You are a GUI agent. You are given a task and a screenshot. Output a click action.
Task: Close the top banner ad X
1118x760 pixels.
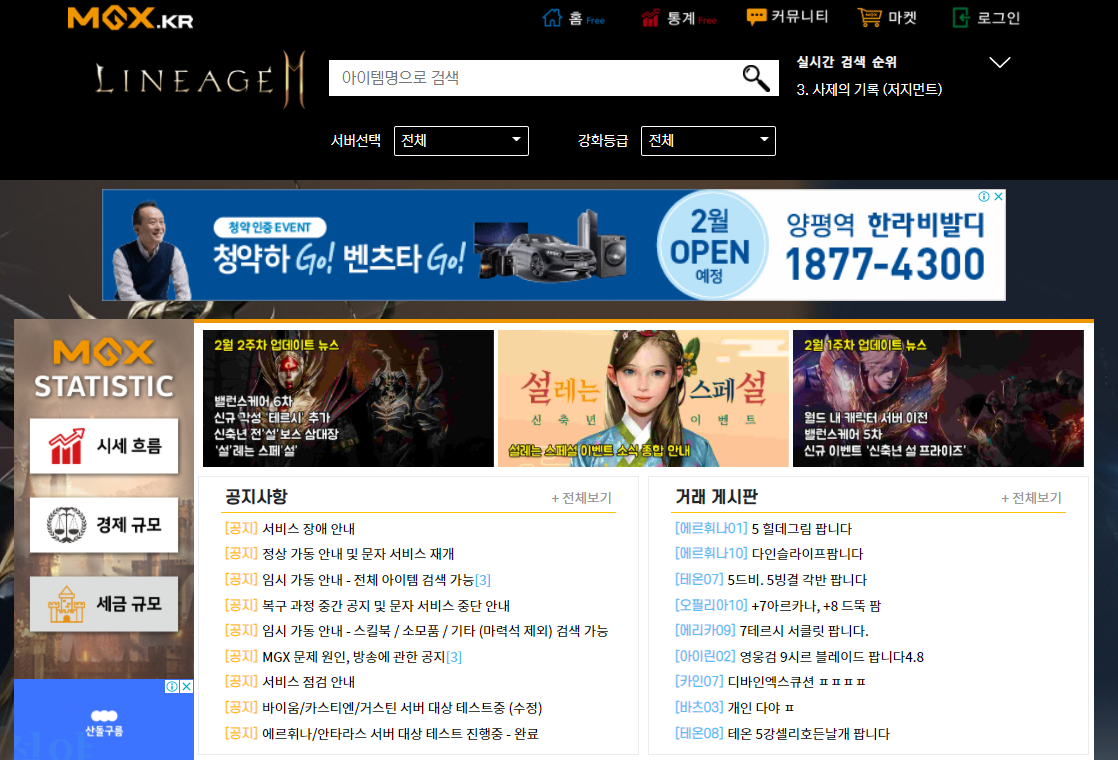[998, 196]
